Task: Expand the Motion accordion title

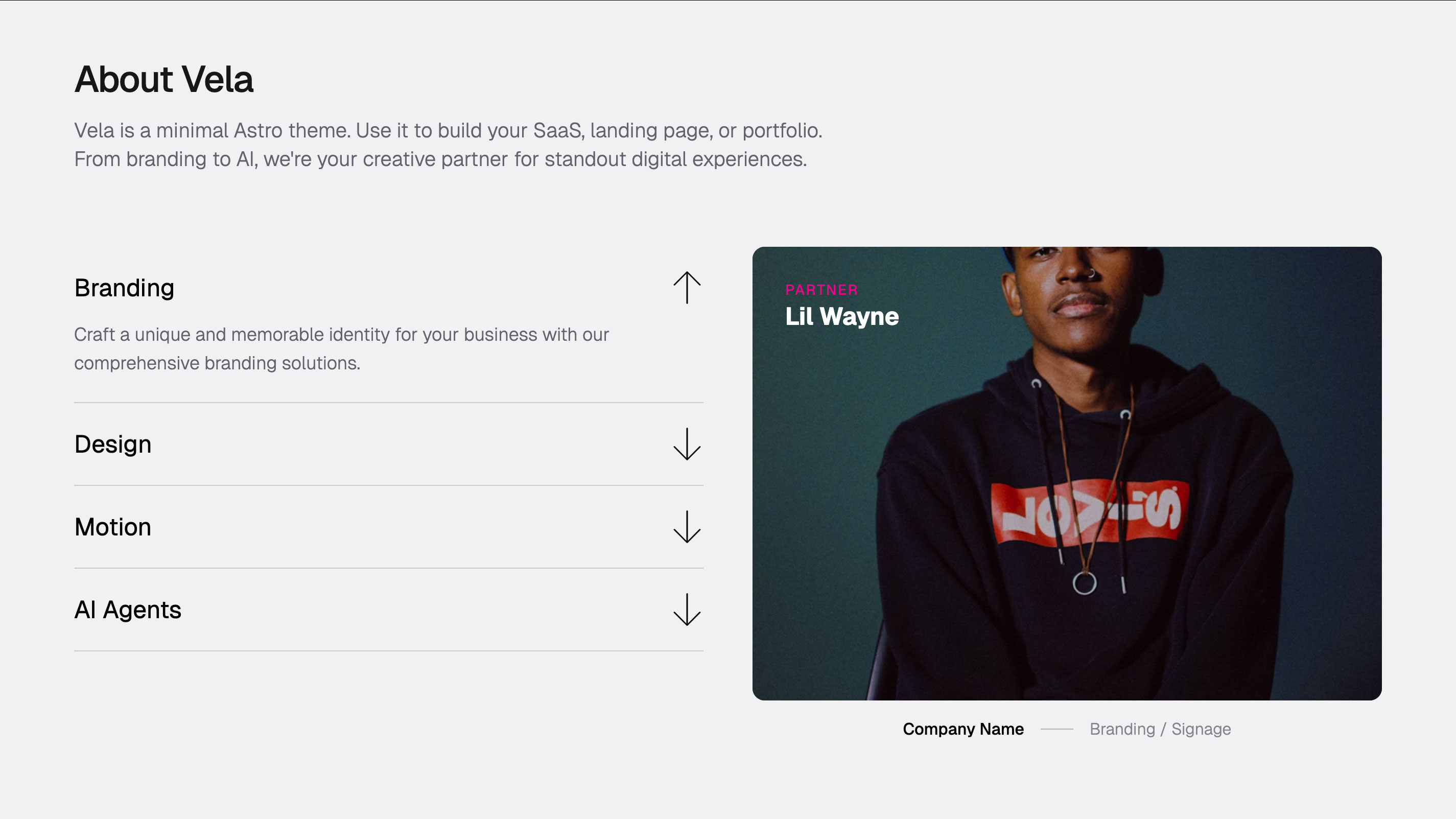Action: pos(113,527)
